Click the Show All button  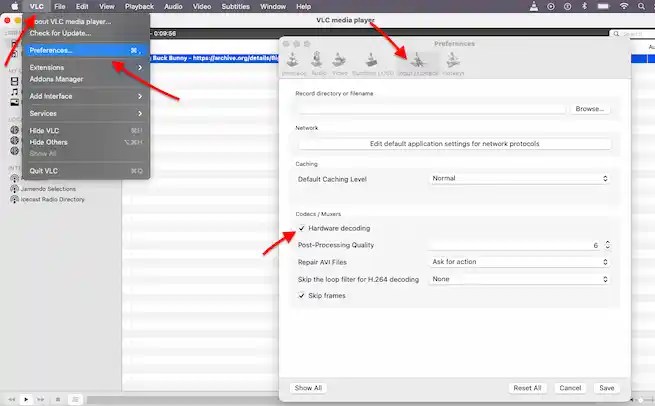click(308, 388)
